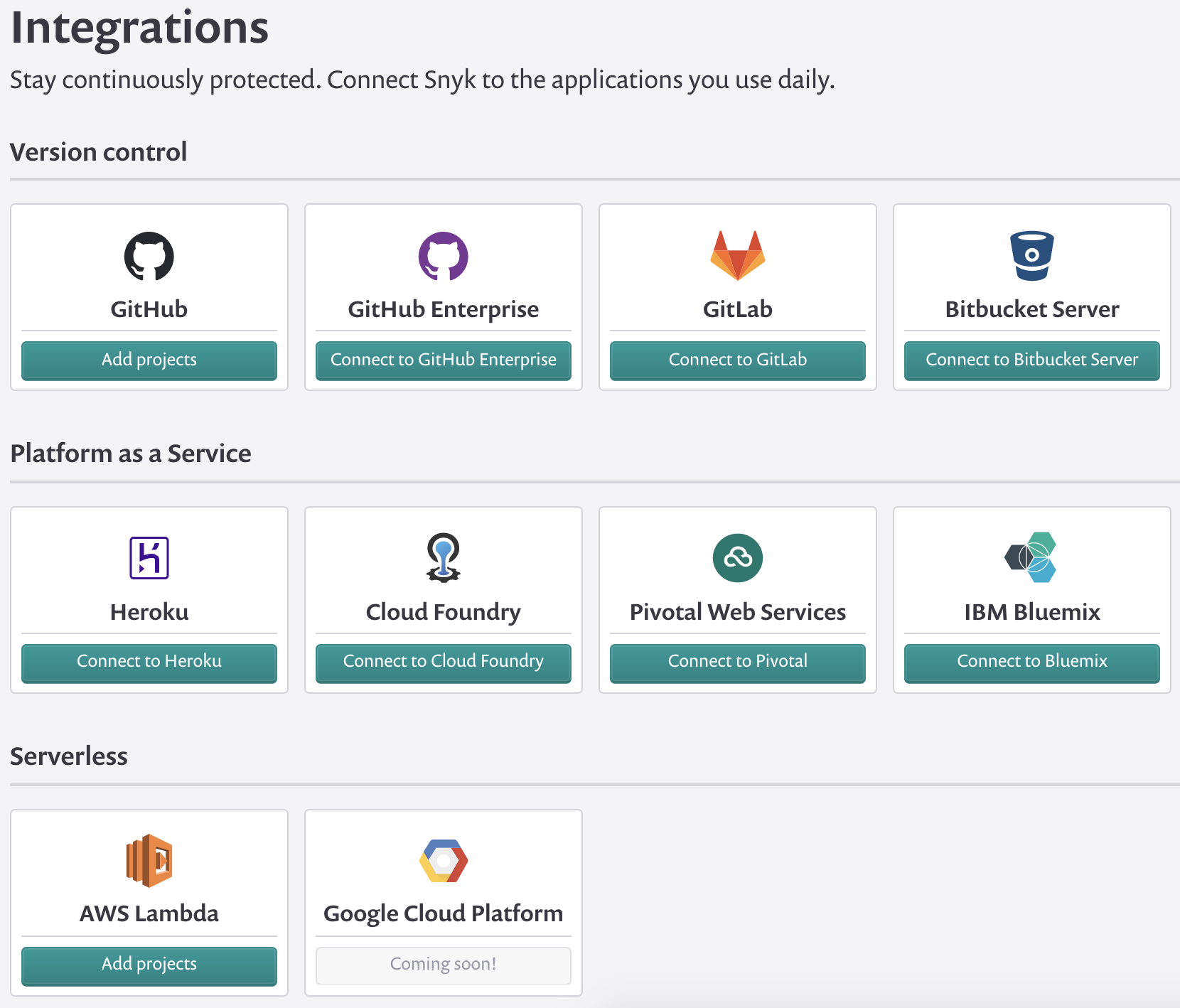Click the GitHub Octocat logo icon
1180x1008 pixels.
[149, 257]
